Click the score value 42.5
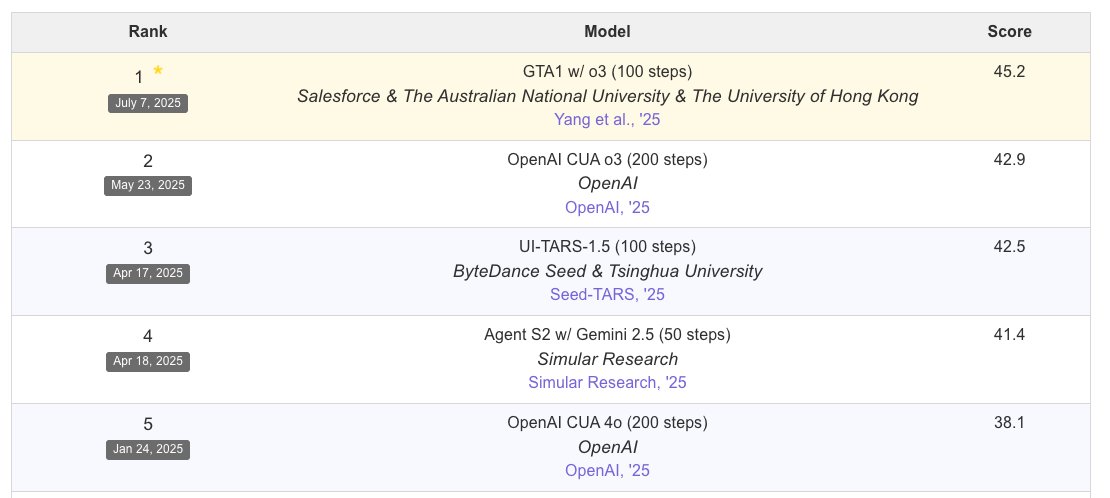Viewport: 1110px width, 498px height. pyautogui.click(x=1009, y=247)
